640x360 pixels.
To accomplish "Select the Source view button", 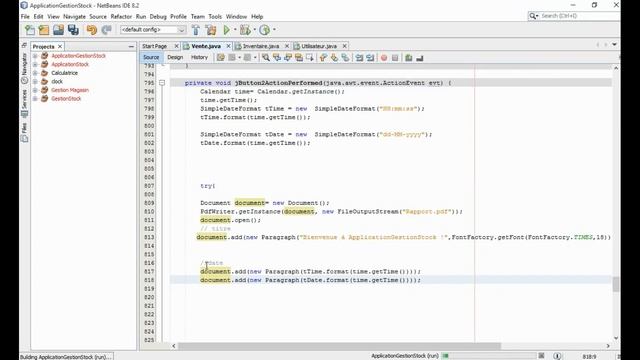I will tap(151, 58).
